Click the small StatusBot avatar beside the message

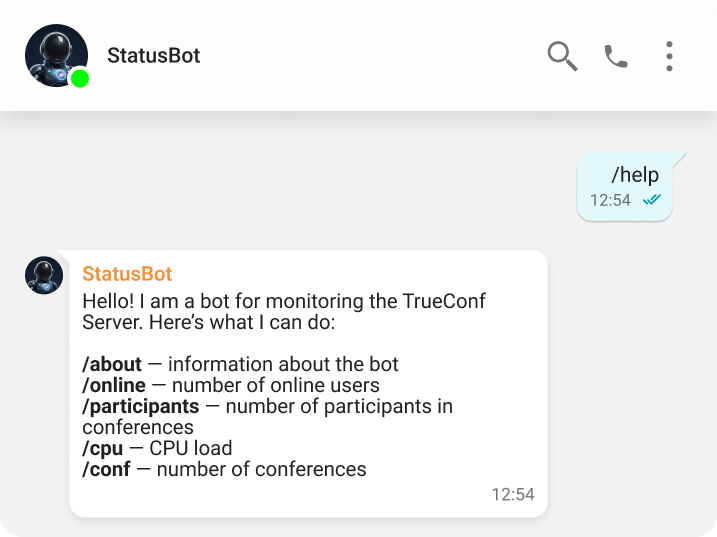44,275
